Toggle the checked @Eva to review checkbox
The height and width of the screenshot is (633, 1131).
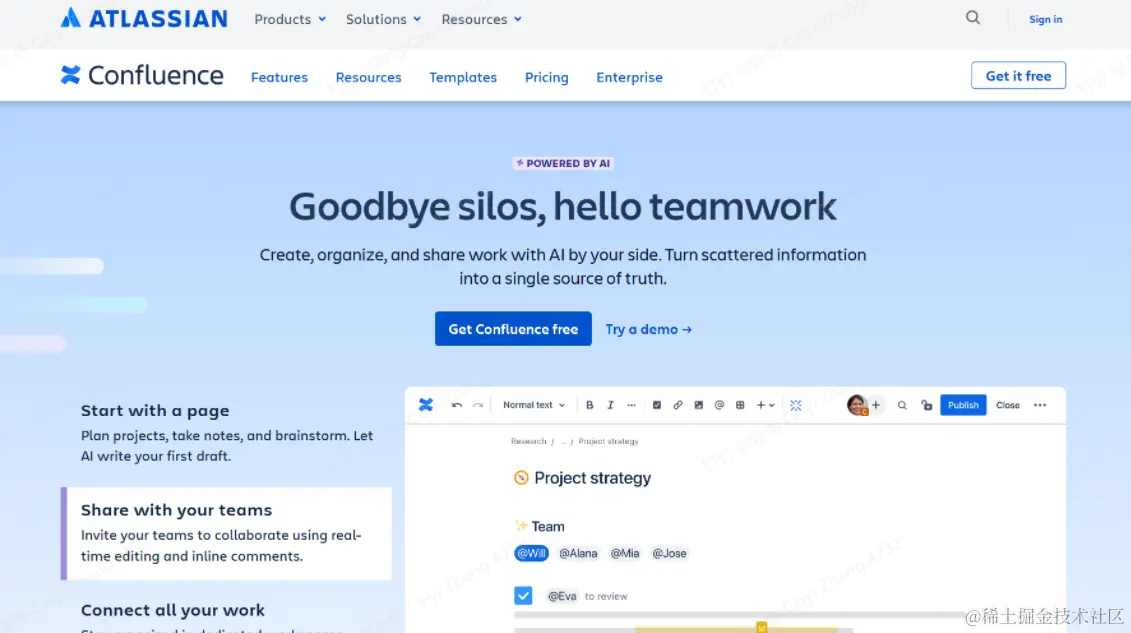(523, 596)
